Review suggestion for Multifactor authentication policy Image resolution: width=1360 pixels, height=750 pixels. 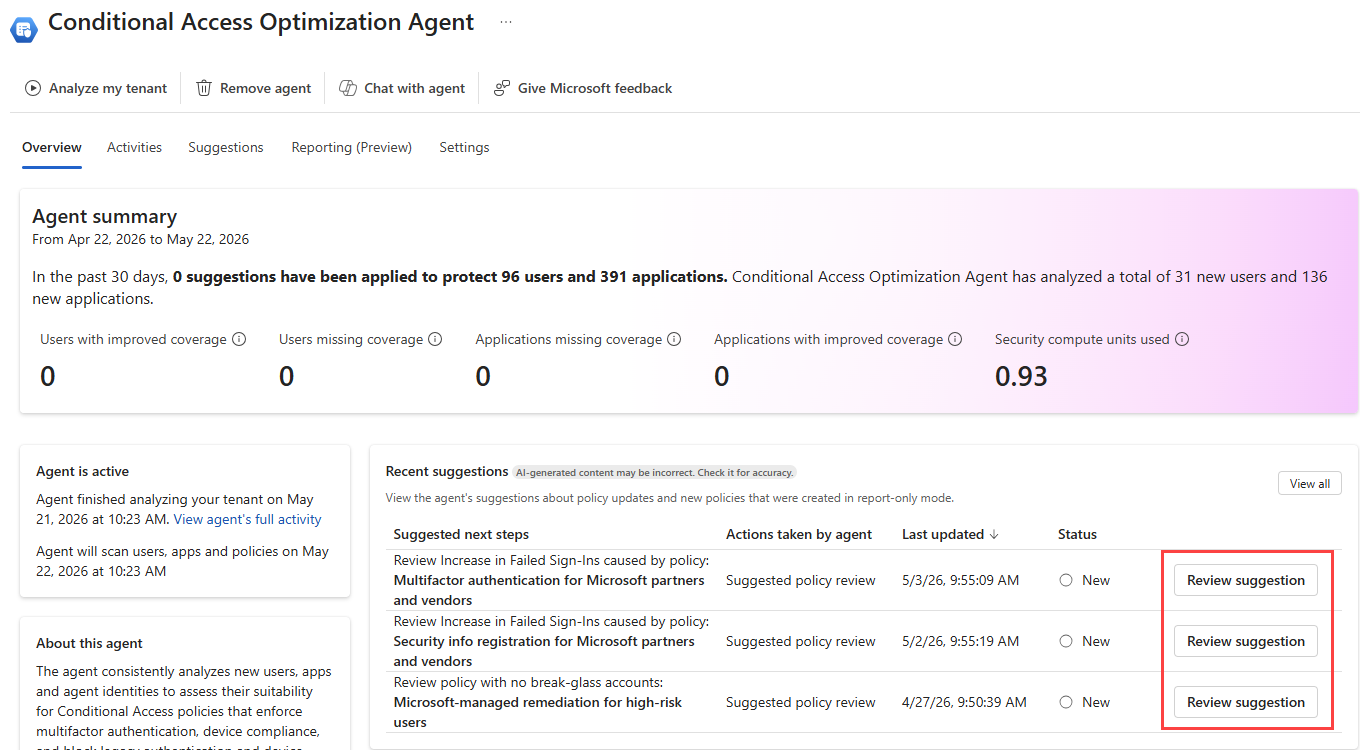(x=1246, y=581)
